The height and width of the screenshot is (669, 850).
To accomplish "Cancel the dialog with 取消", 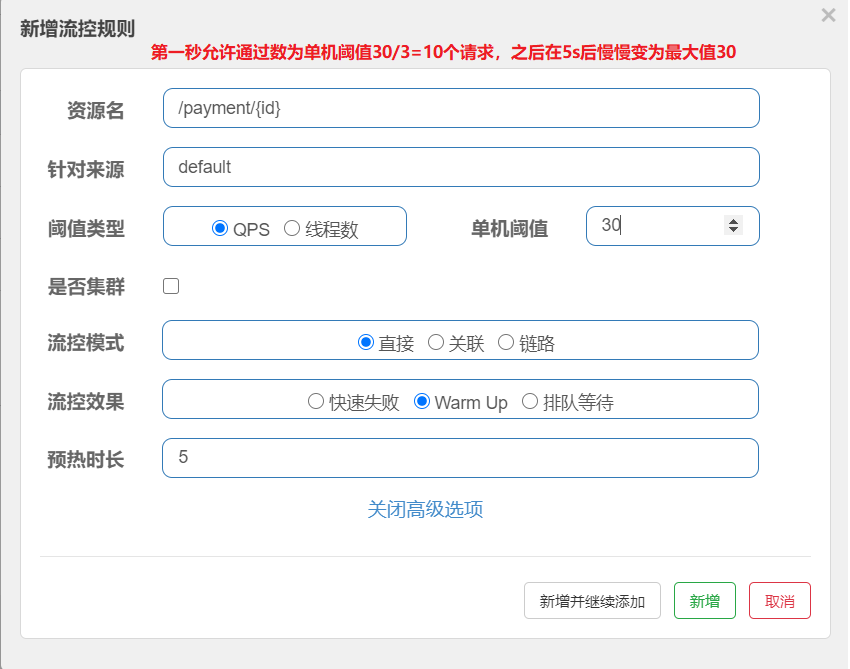I will pyautogui.click(x=779, y=601).
